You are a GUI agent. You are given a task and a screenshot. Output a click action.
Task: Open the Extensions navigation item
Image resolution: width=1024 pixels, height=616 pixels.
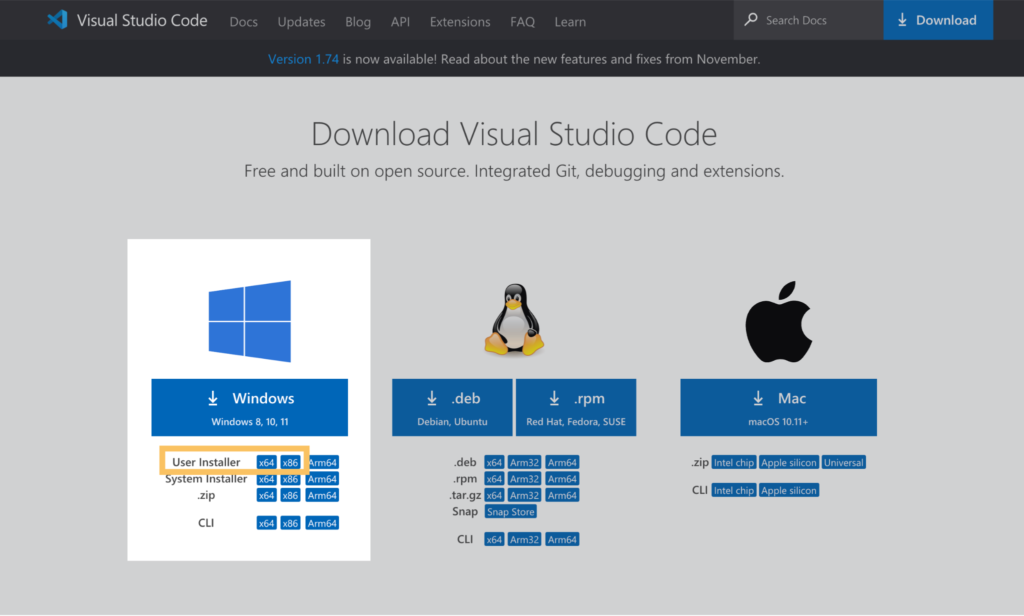pyautogui.click(x=460, y=22)
